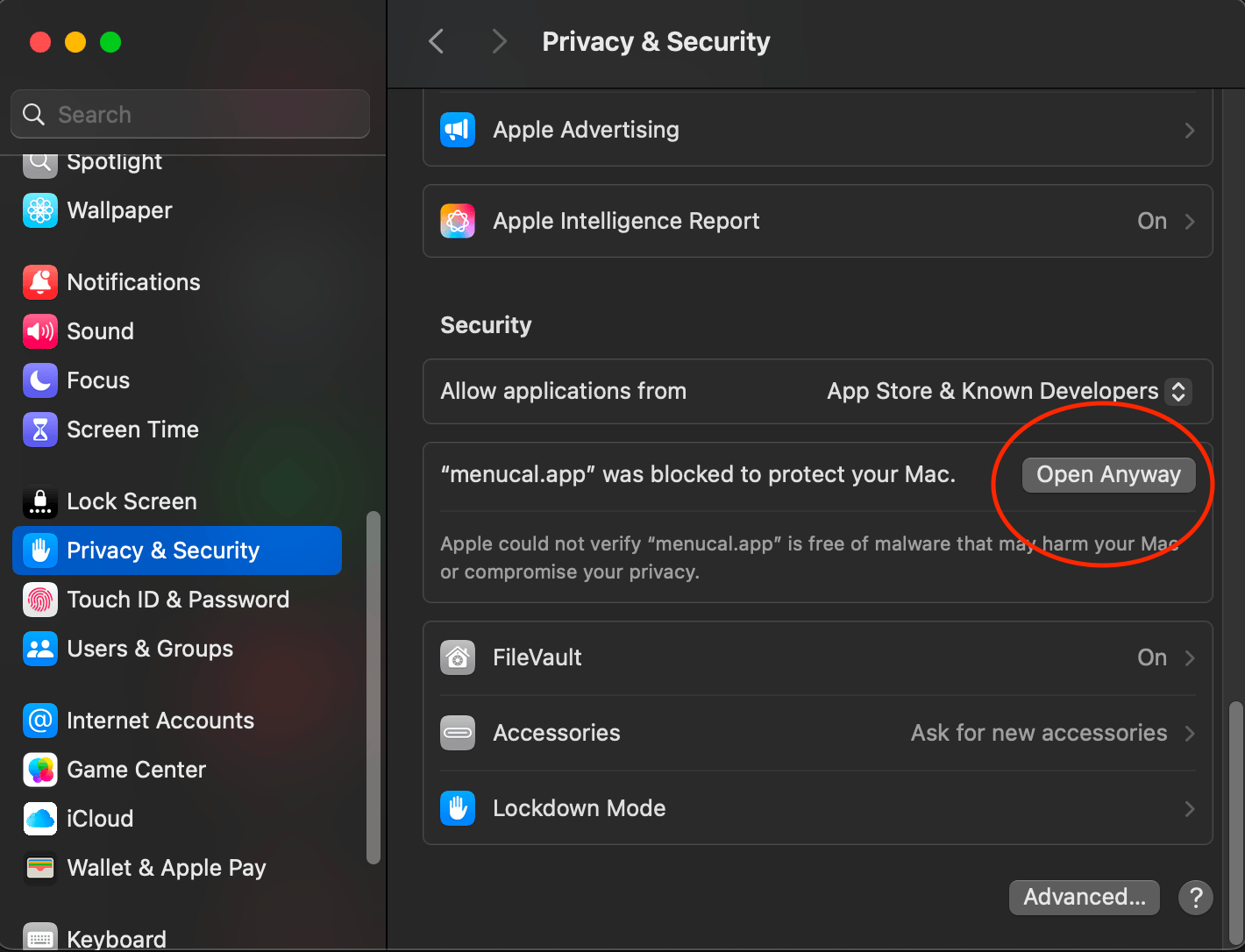1245x952 pixels.
Task: Click the "Apple Advertising" row label
Action: pyautogui.click(x=586, y=130)
